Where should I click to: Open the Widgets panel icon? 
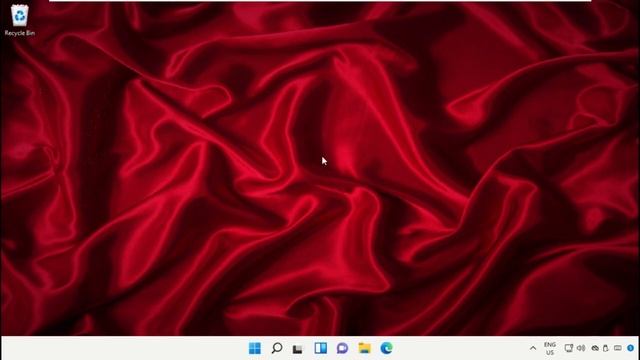(320, 348)
